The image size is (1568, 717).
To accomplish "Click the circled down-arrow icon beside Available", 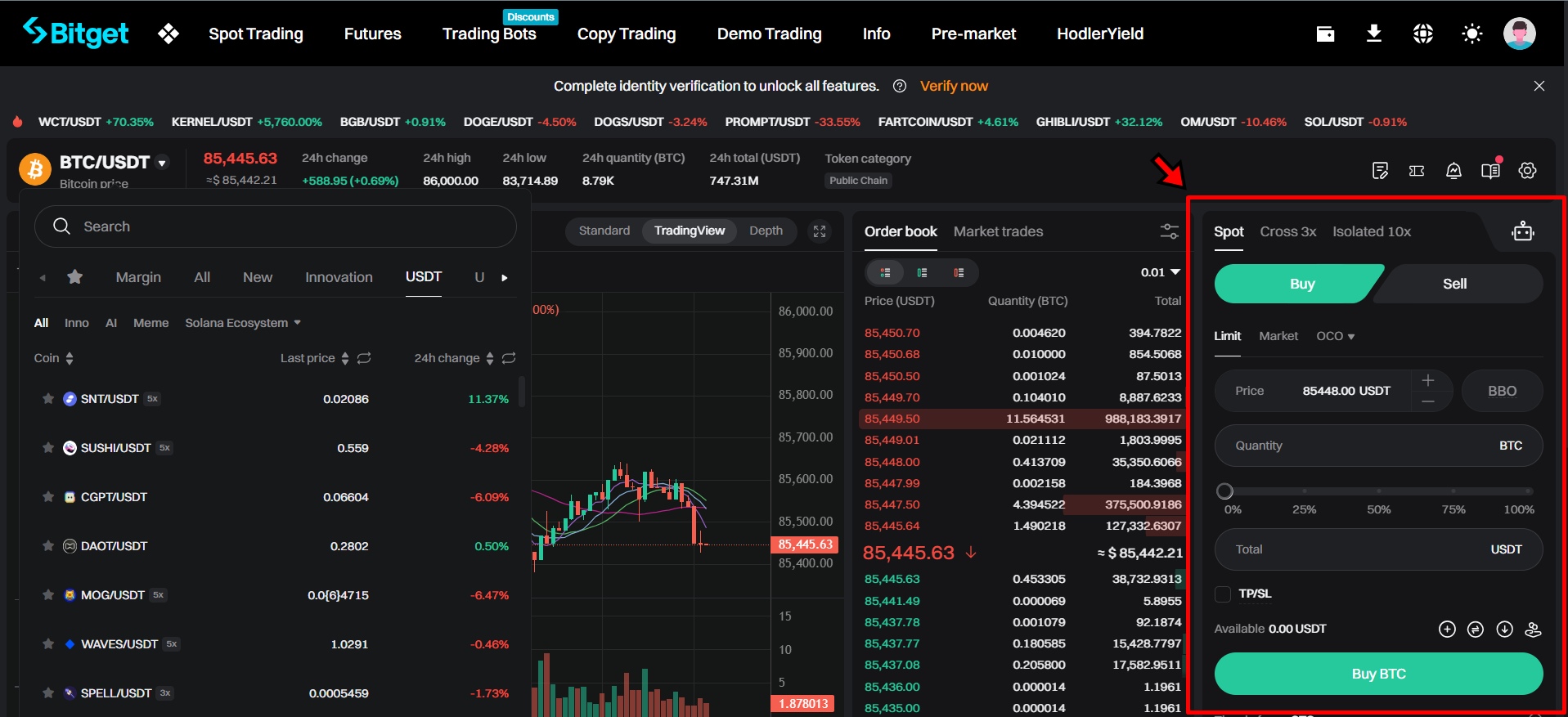I will point(1504,629).
